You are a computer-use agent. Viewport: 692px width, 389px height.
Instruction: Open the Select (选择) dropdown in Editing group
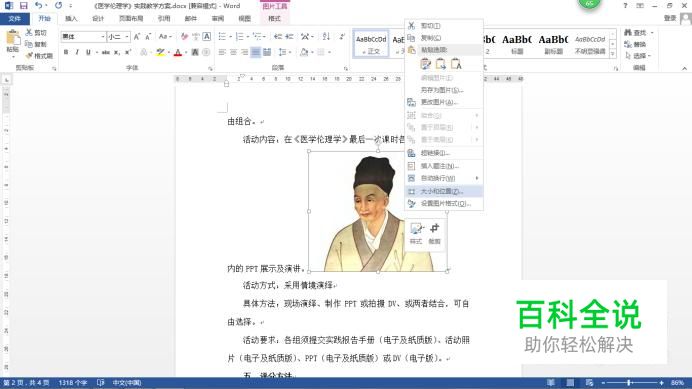pos(639,56)
